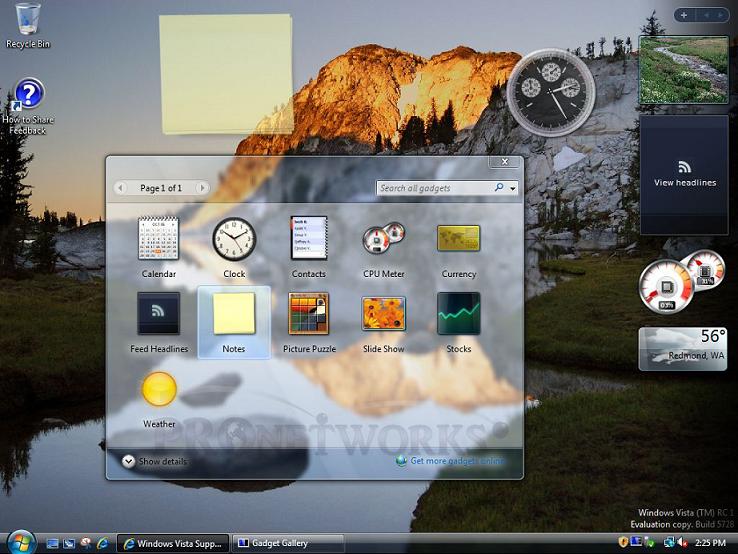Viewport: 738px width, 554px height.
Task: Open the Recycle Bin desktop icon
Action: point(28,24)
